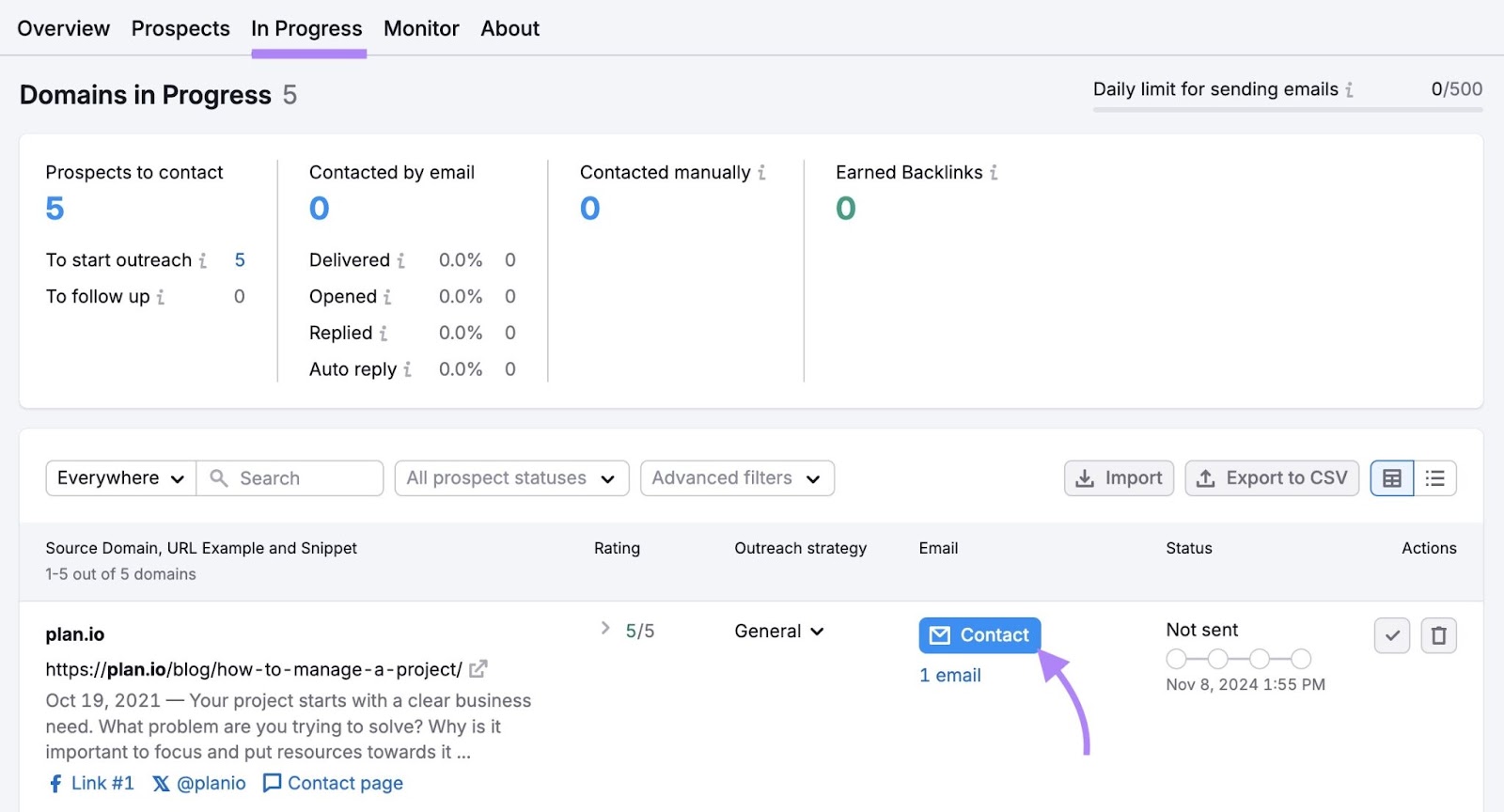Image resolution: width=1504 pixels, height=812 pixels.
Task: Click first status step circle under Not sent
Action: tap(1176, 659)
